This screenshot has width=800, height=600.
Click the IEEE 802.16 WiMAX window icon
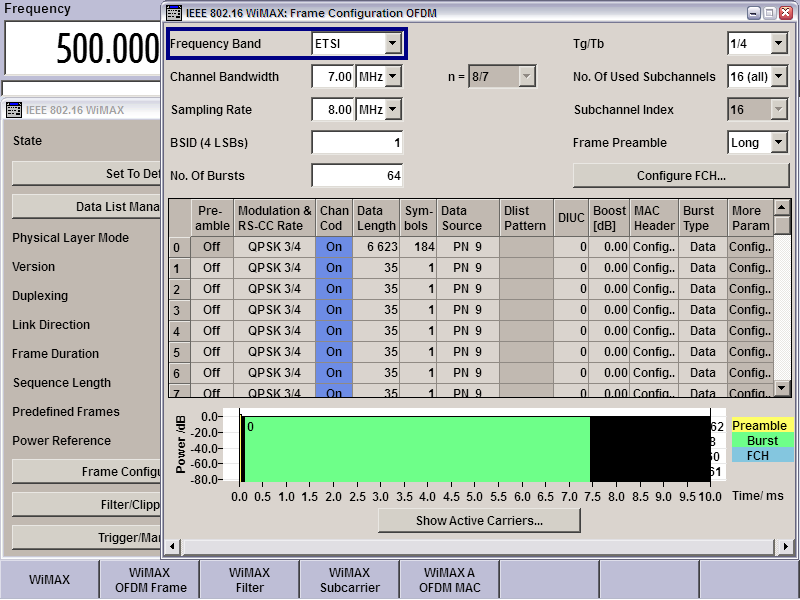pyautogui.click(x=14, y=110)
